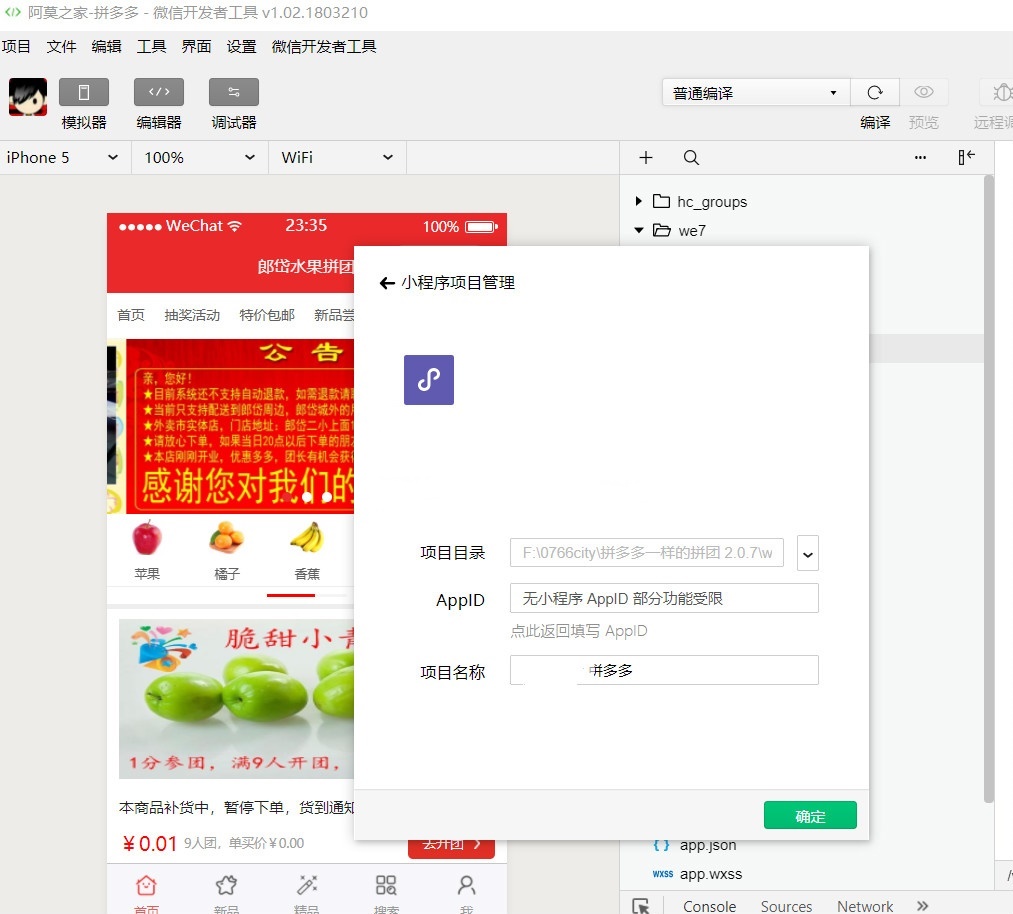The width and height of the screenshot is (1013, 914).
Task: Click the plus icon to add file
Action: (645, 158)
